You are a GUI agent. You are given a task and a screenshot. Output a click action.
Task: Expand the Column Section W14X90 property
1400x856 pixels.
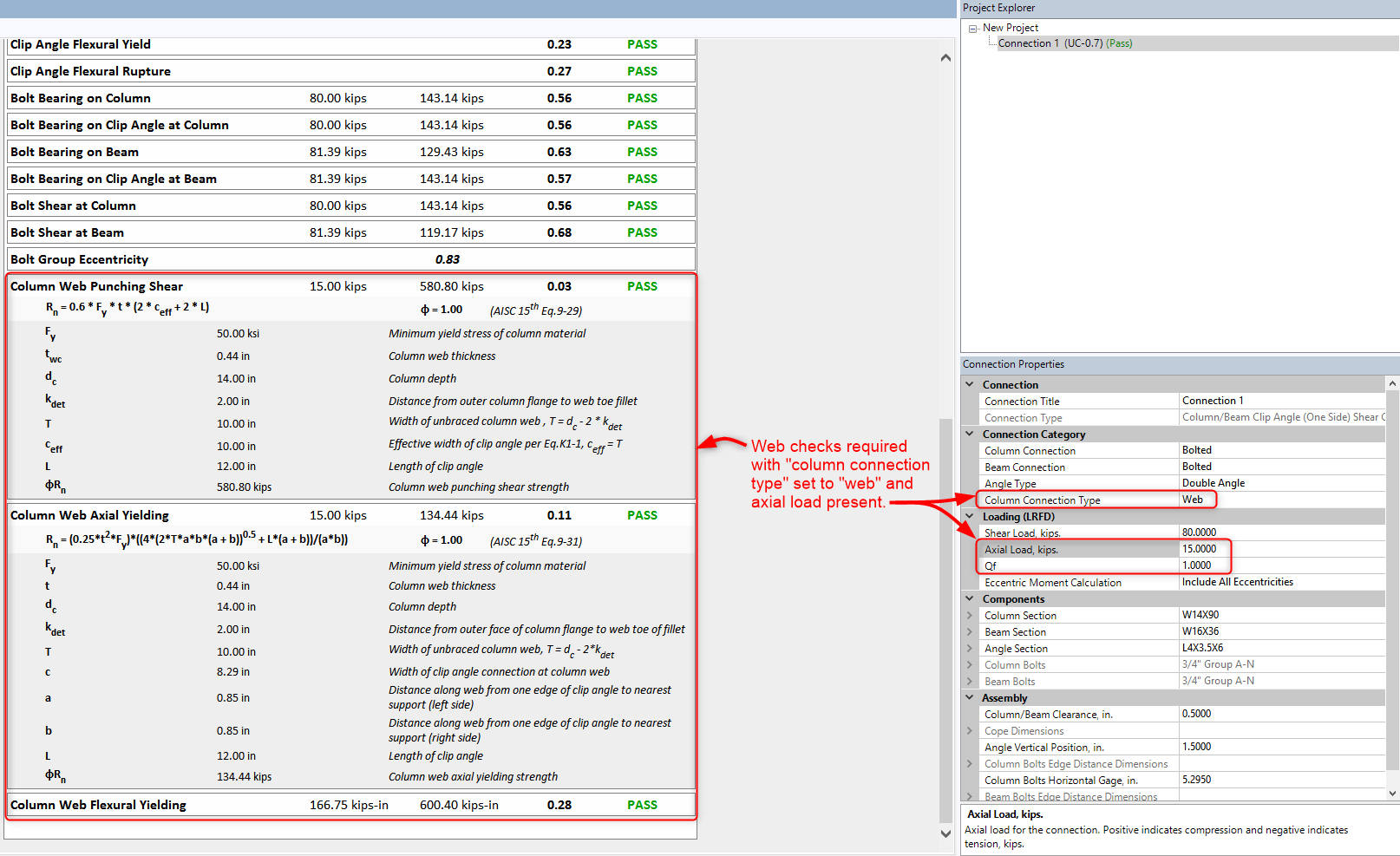969,615
